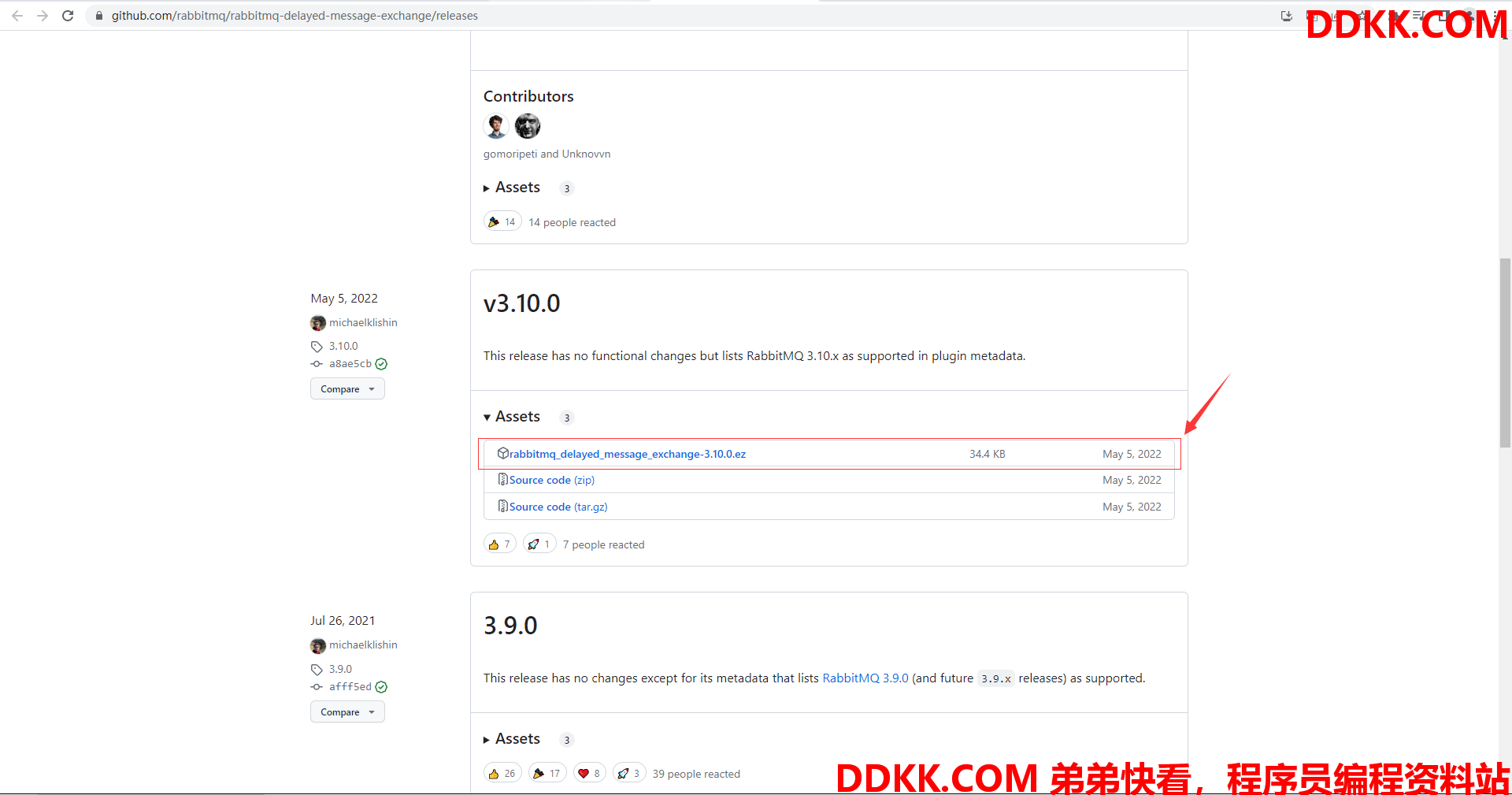Open tag 3.9.0 link
Image resolution: width=1512 pixels, height=795 pixels.
[x=340, y=670]
